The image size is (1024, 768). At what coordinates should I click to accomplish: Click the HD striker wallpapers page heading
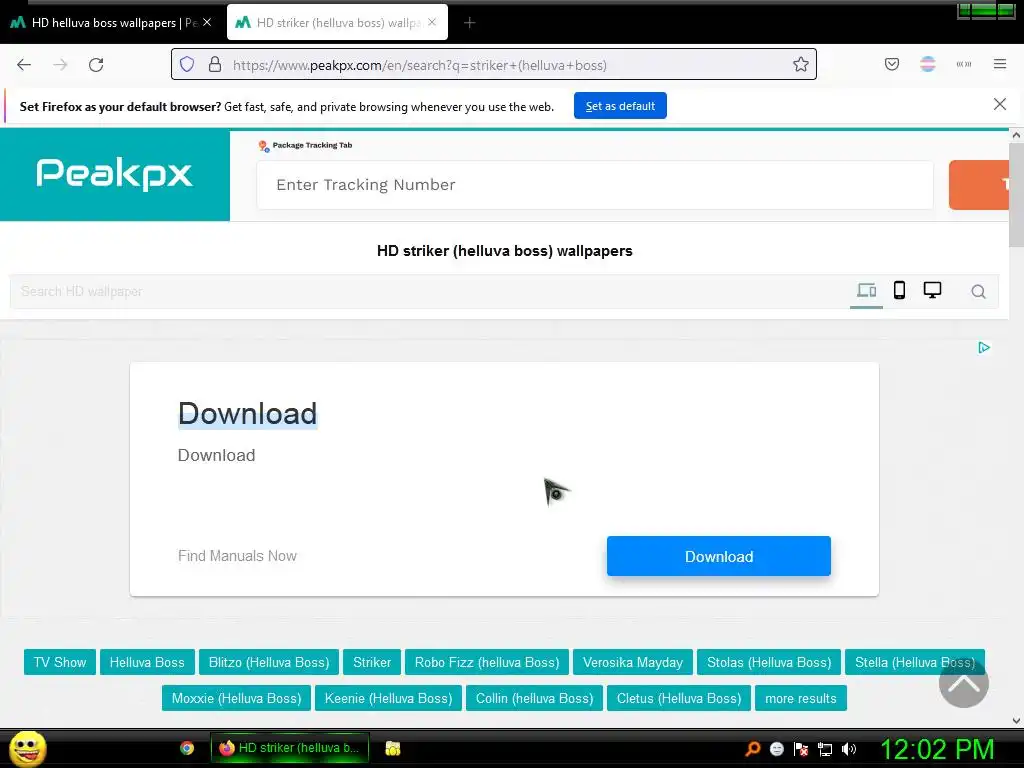505,251
